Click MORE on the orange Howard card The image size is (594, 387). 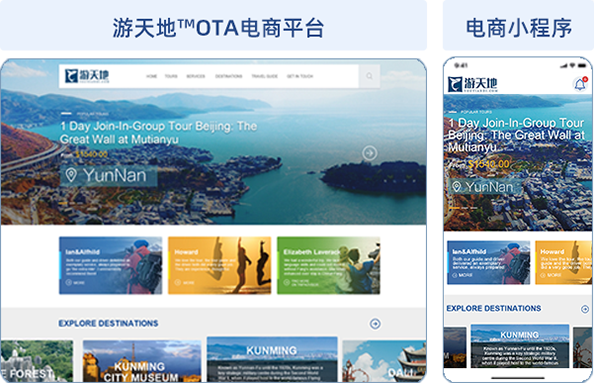pos(184,282)
